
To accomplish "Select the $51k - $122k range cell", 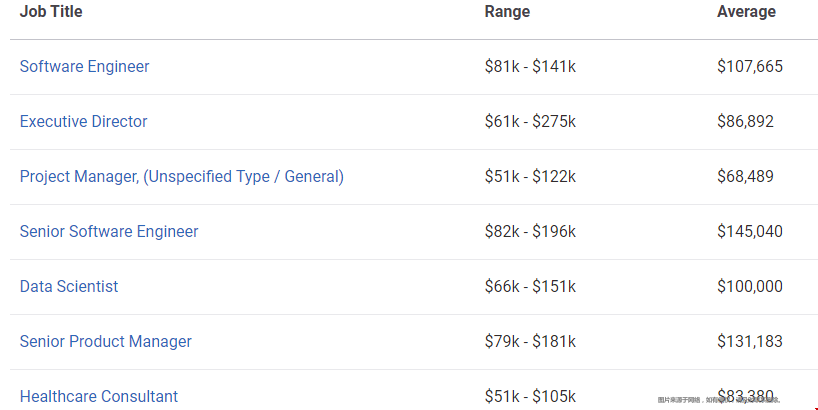I will [530, 176].
